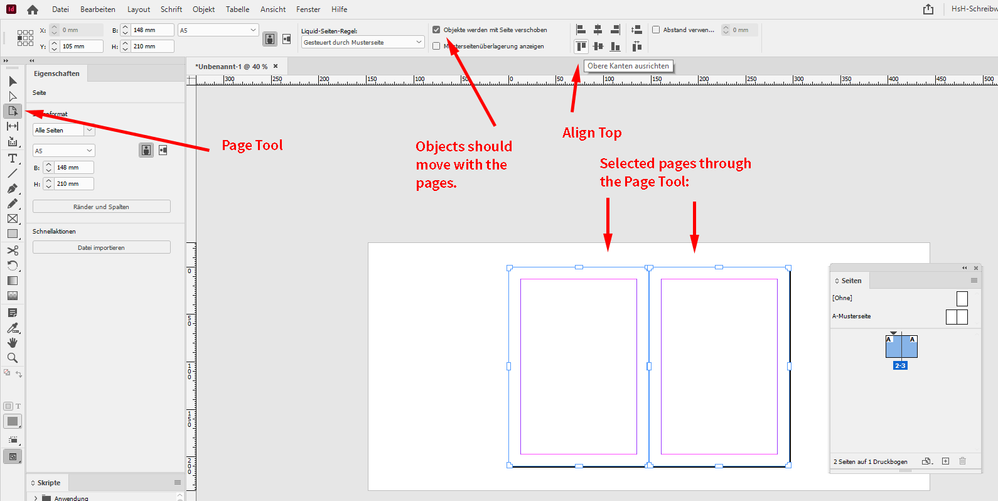
Task: Enable Musterseitenüberlagerung anzeigen checkbox
Action: 436,46
